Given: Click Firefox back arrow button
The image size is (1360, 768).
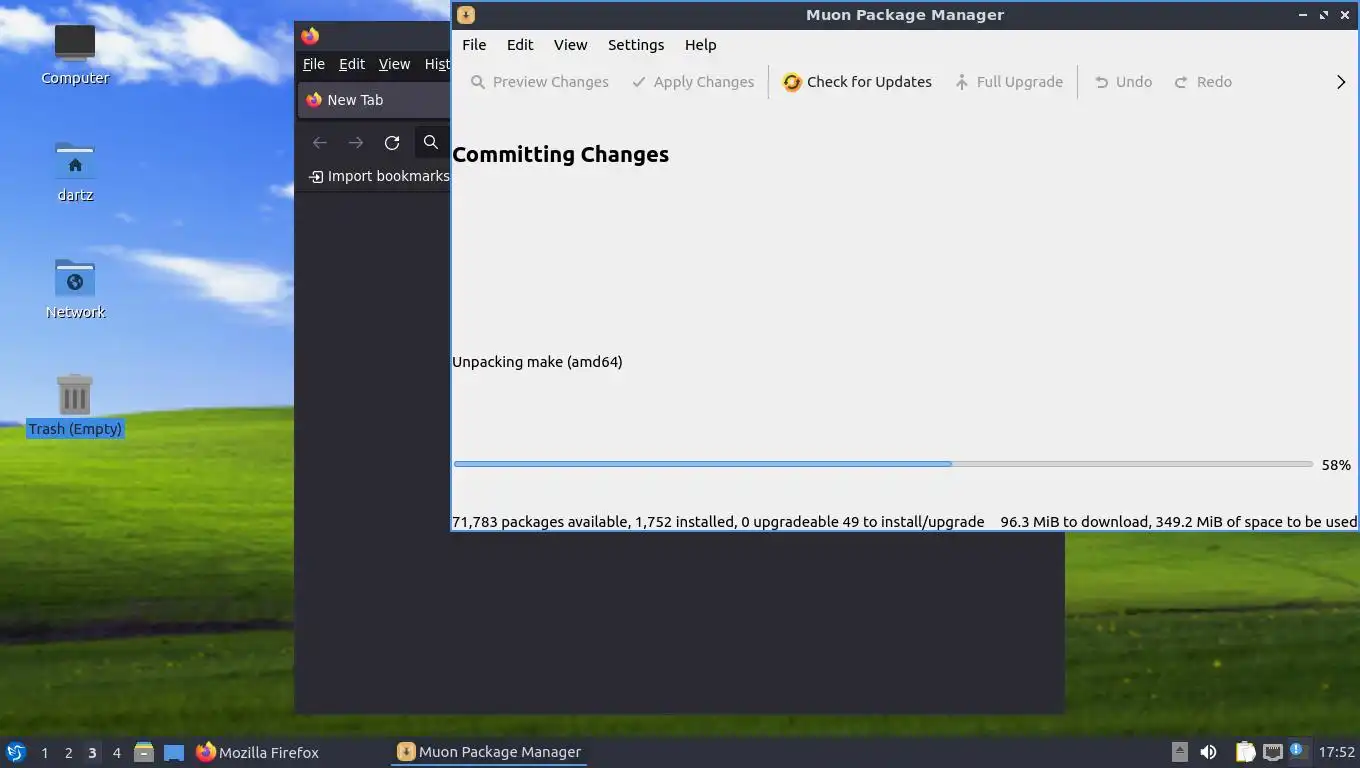Looking at the screenshot, I should (x=320, y=143).
